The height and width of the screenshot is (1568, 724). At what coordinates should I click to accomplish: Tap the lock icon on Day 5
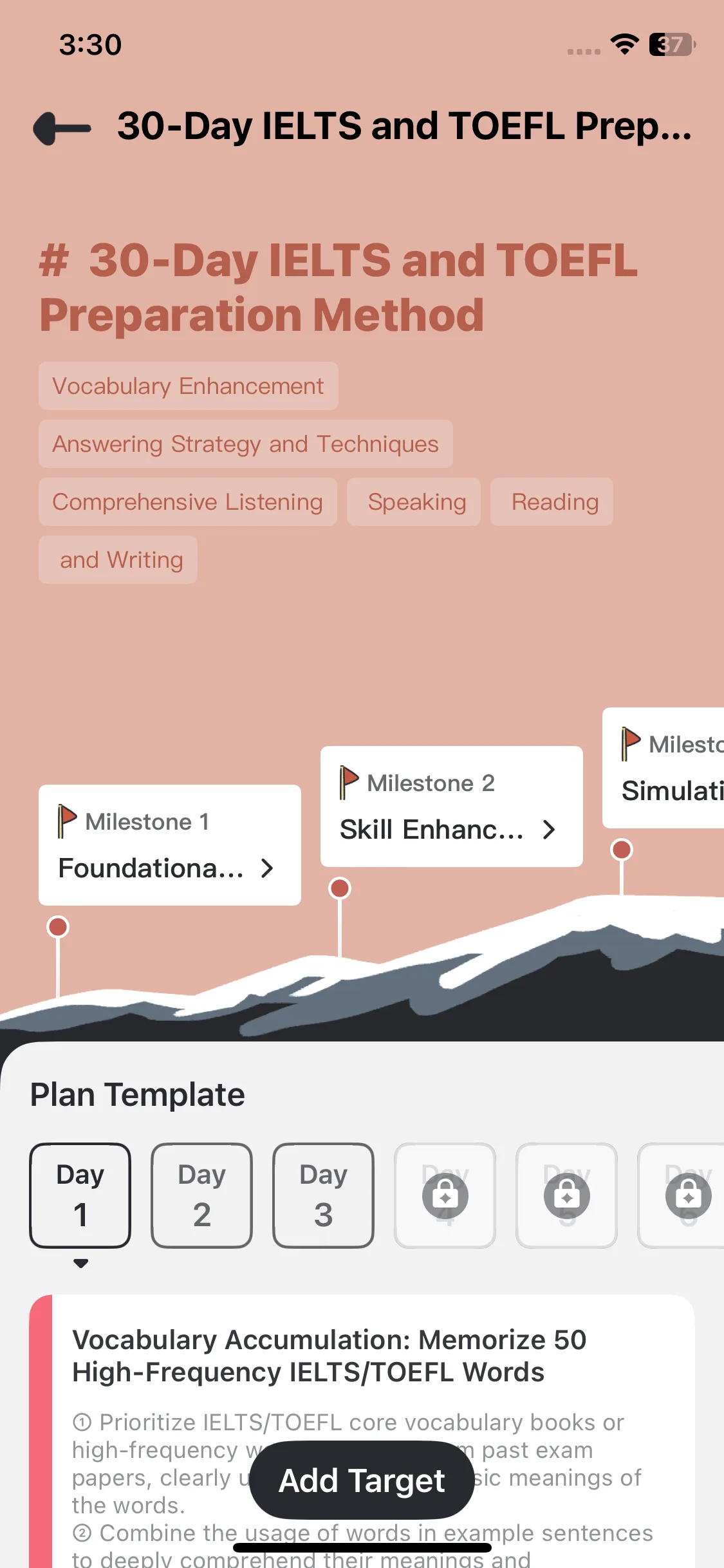pos(566,1195)
